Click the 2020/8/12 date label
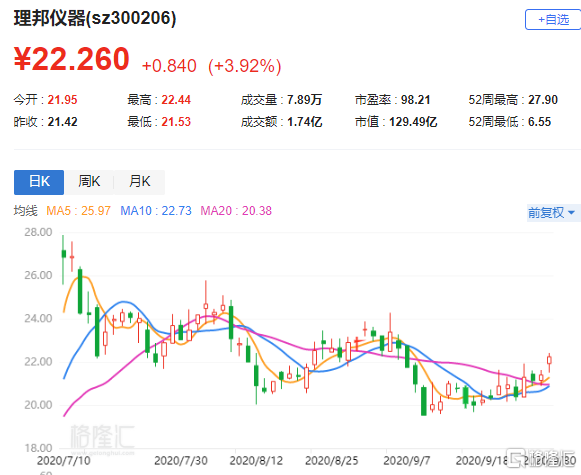581x475 pixels. [256, 461]
